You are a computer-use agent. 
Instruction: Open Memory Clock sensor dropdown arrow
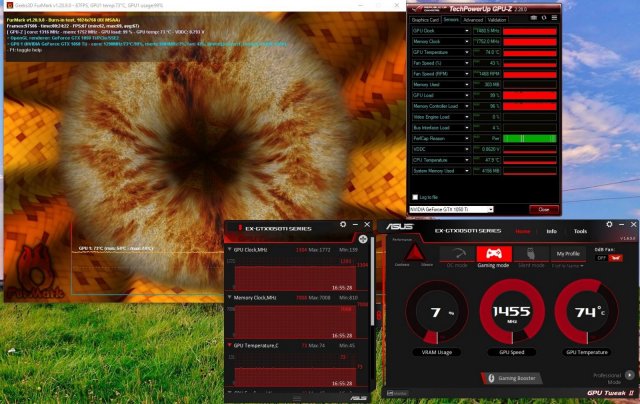point(467,41)
